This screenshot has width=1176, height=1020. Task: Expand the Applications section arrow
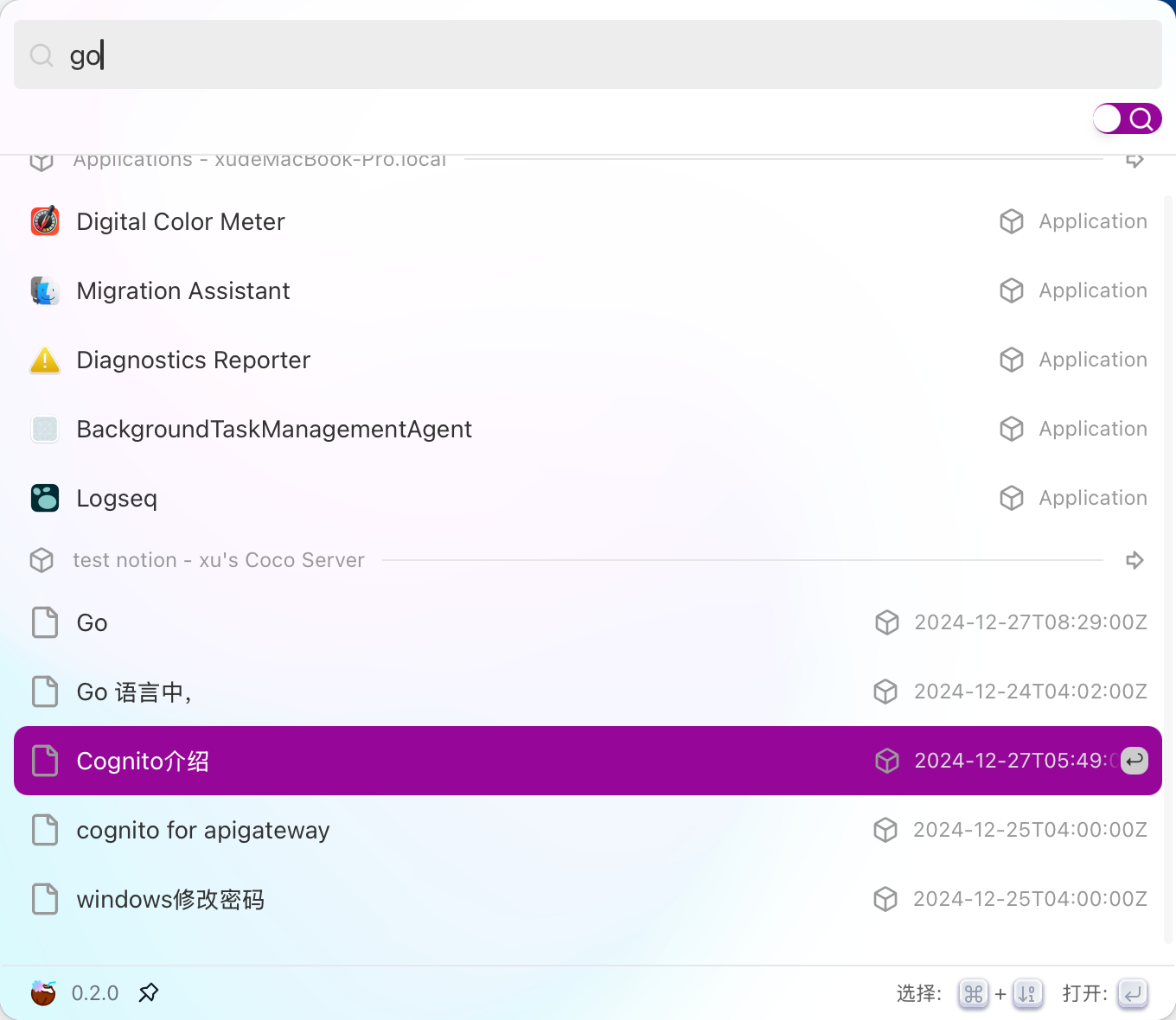point(1134,160)
